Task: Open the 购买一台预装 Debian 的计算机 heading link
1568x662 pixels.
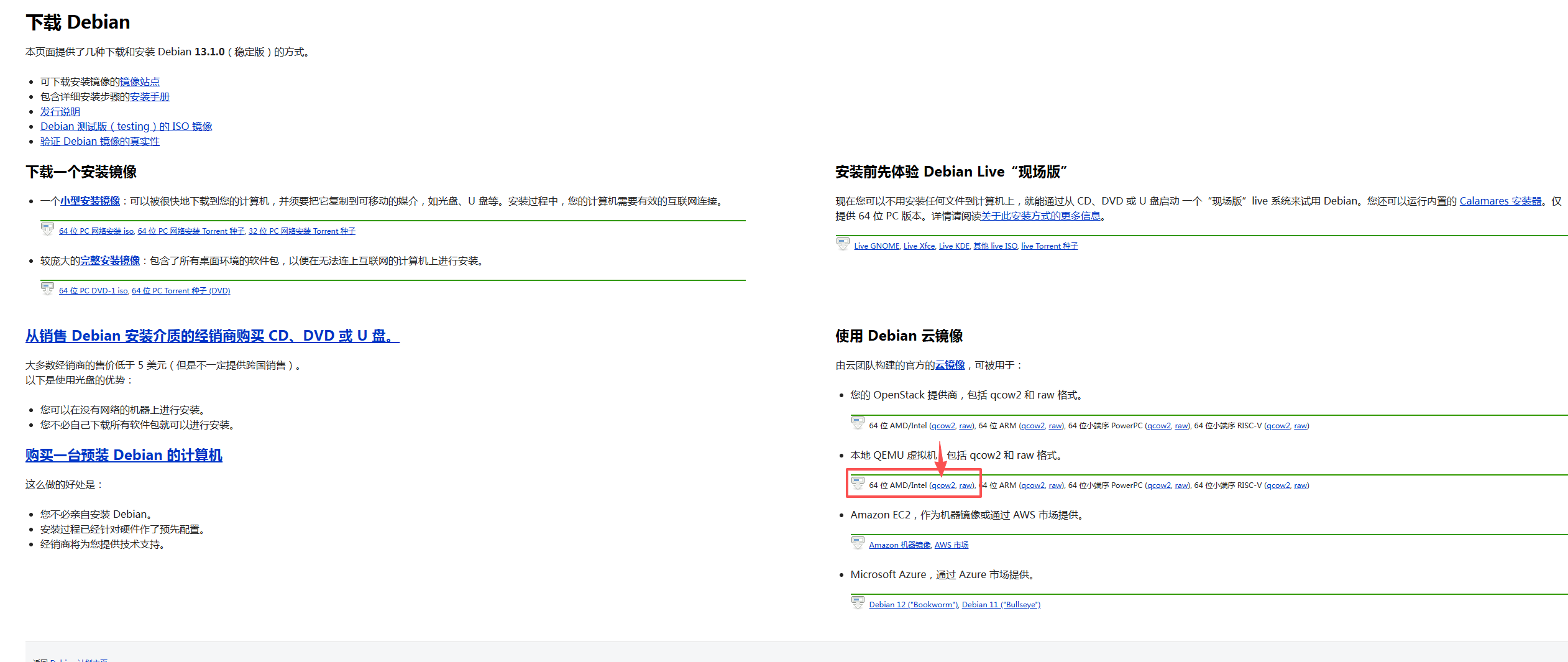Action: tap(124, 456)
